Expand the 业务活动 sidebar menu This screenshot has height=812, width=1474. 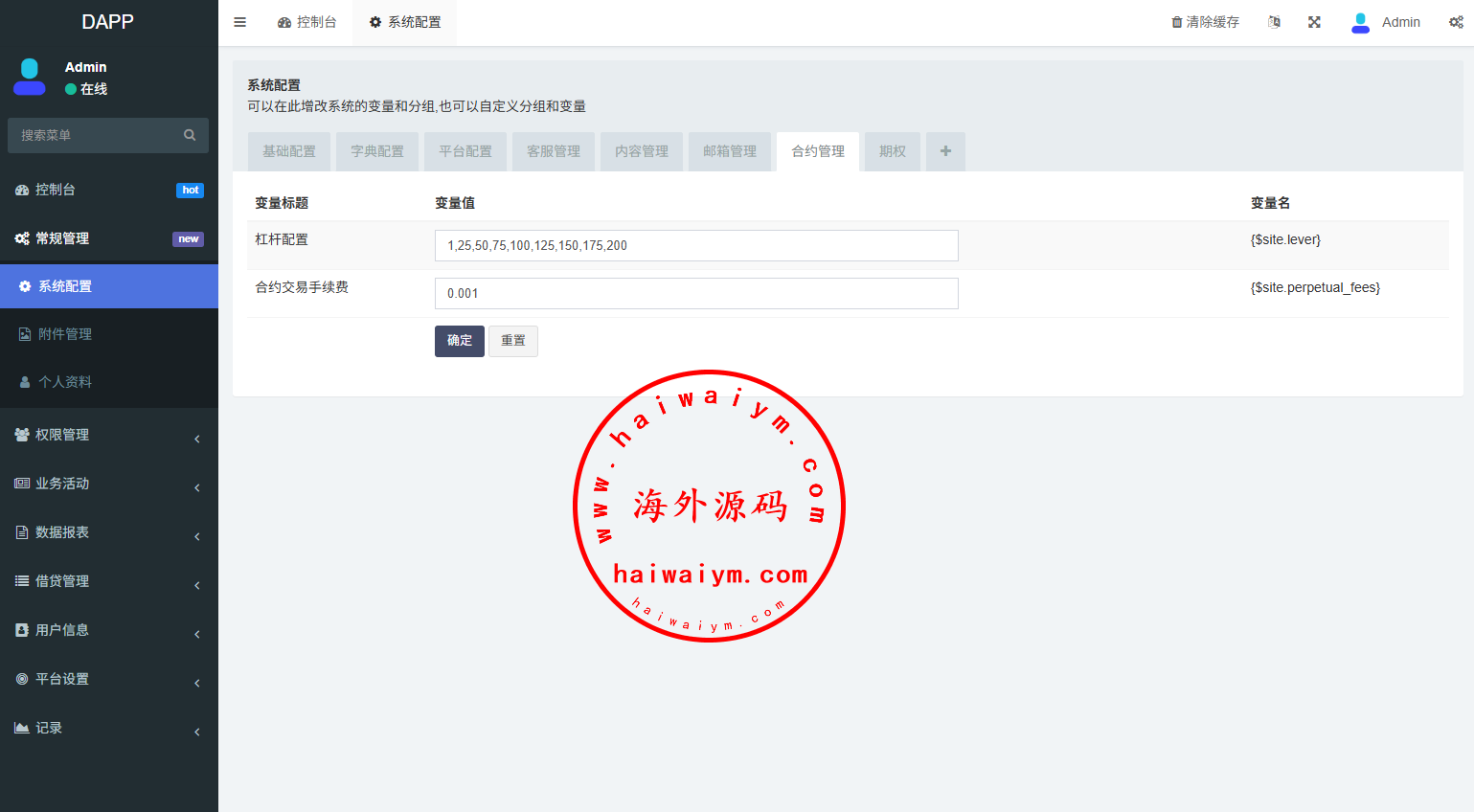pyautogui.click(x=108, y=484)
